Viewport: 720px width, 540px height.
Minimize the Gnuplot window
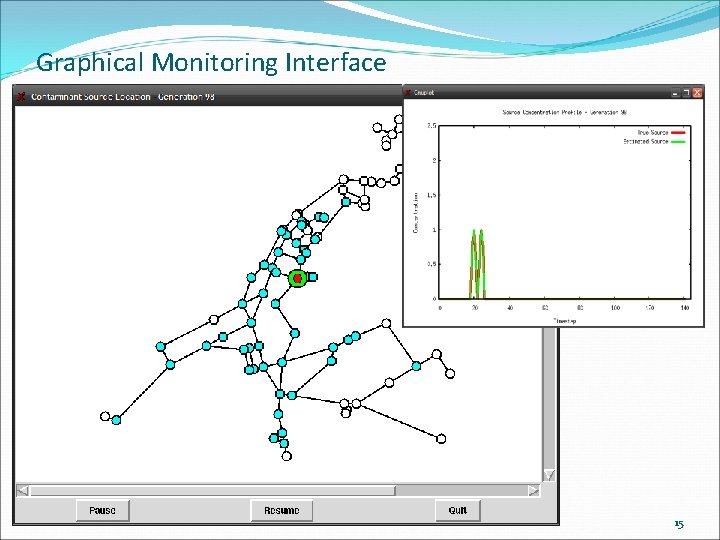point(675,93)
